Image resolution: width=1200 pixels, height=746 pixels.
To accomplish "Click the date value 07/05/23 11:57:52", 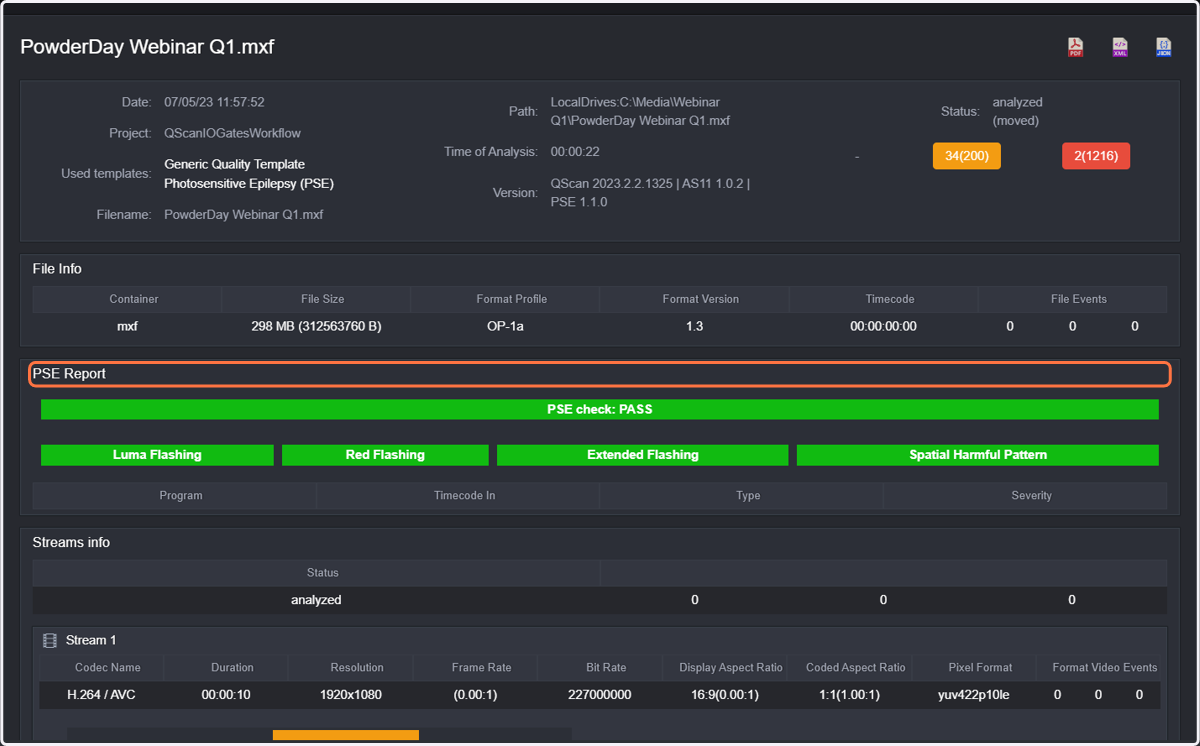I will (214, 102).
